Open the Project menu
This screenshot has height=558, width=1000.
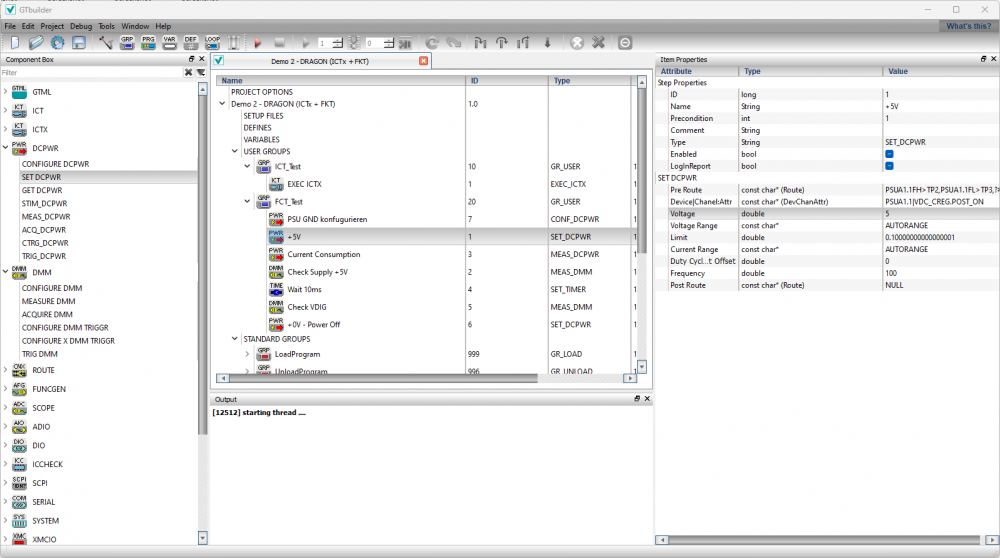pos(53,26)
